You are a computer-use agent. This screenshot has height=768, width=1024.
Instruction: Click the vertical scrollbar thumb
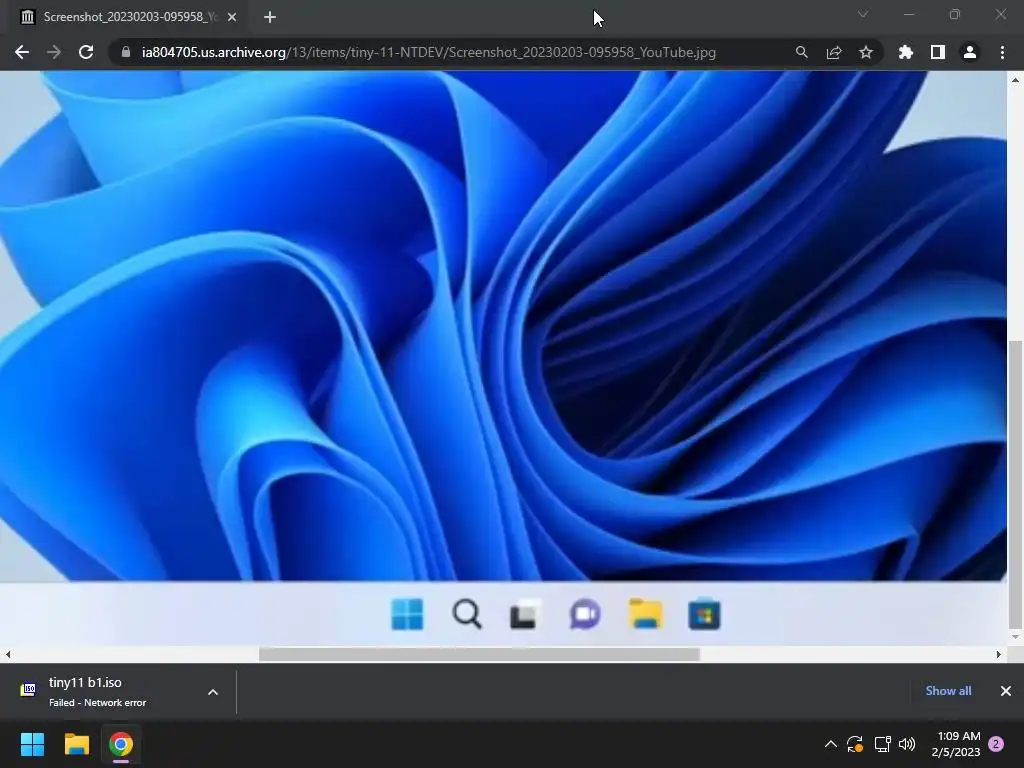coord(1015,484)
